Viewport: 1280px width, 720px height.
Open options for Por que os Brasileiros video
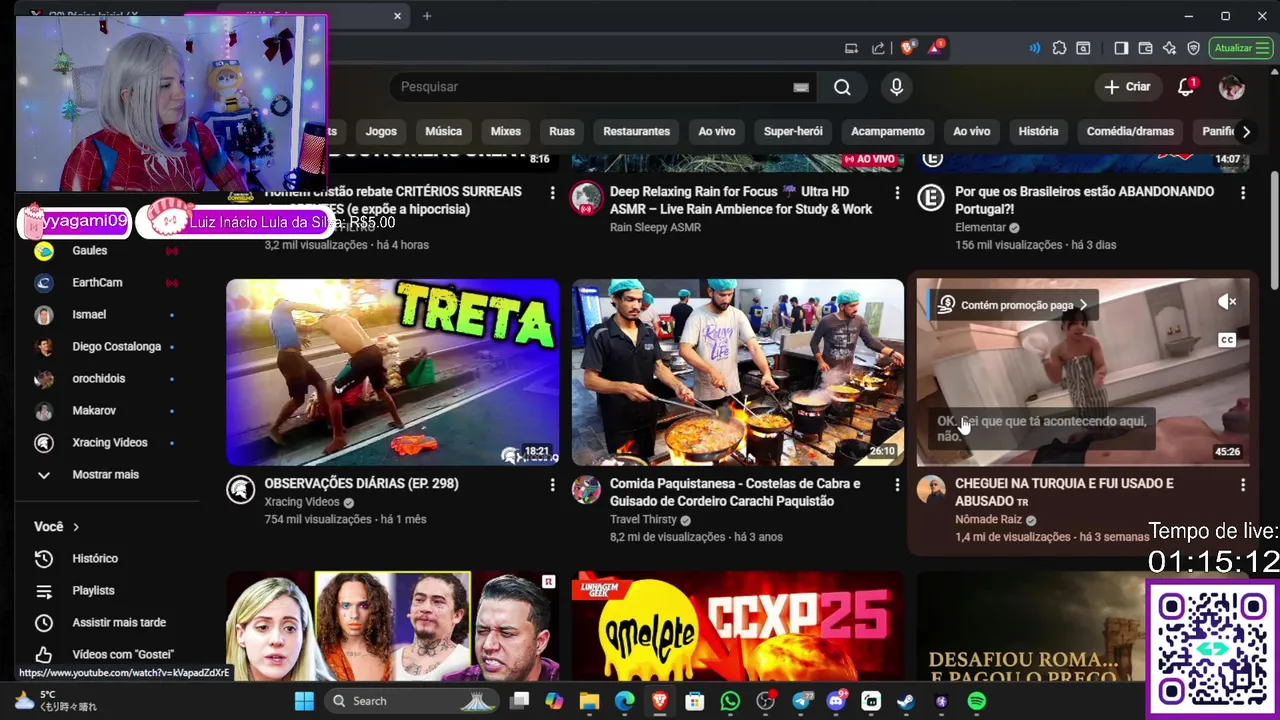[1243, 192]
